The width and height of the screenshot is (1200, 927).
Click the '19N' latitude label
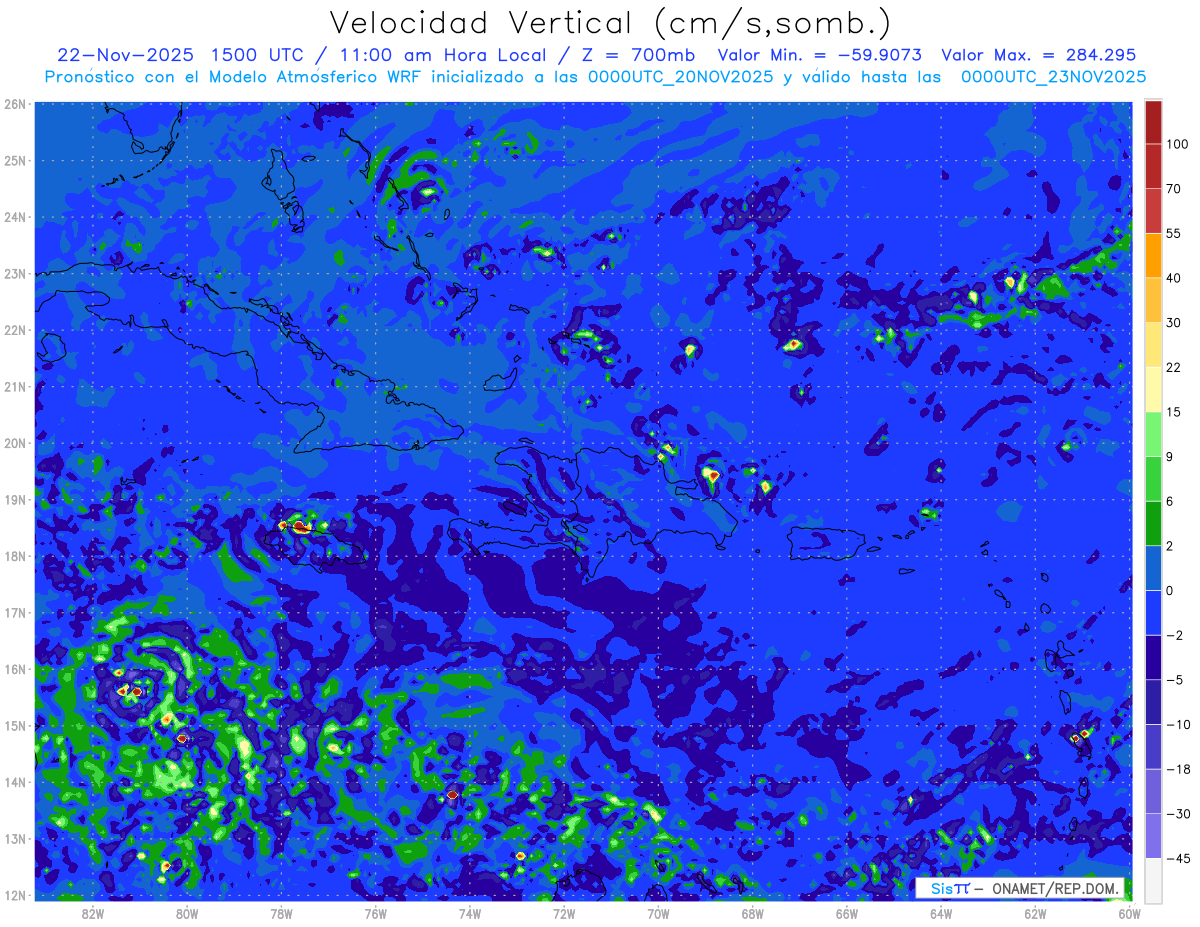[x=15, y=499]
